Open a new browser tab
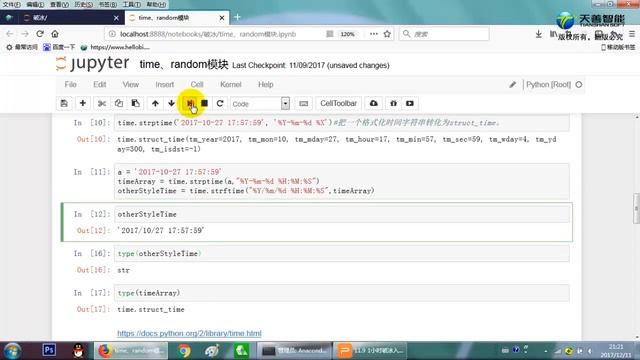This screenshot has height=360, width=640. pos(237,18)
